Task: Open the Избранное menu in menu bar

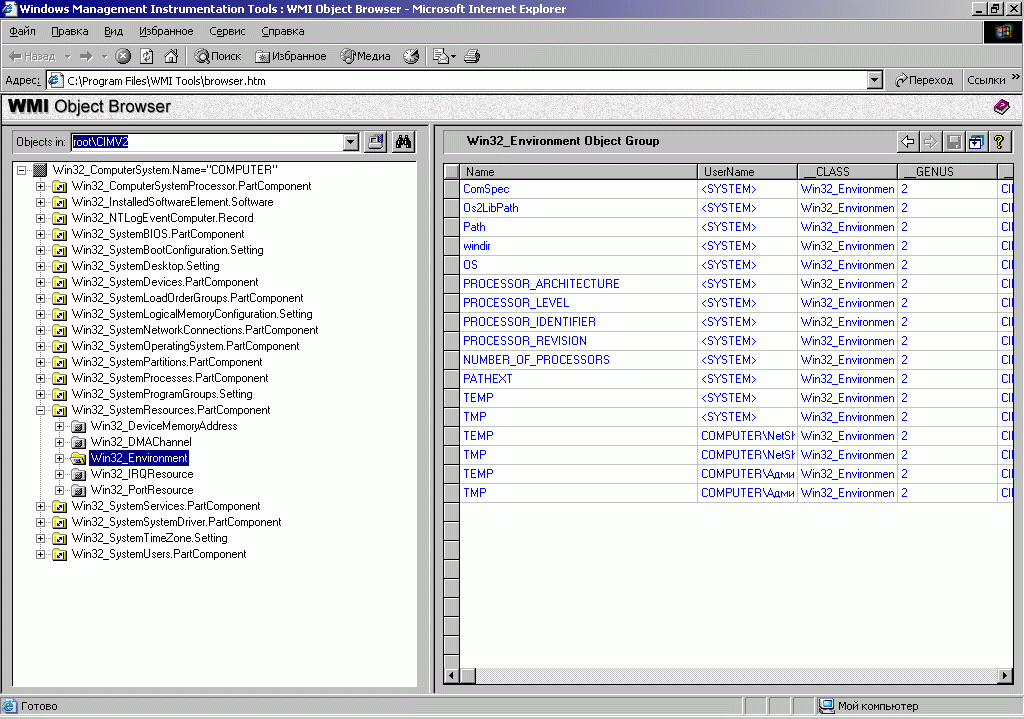Action: click(166, 31)
